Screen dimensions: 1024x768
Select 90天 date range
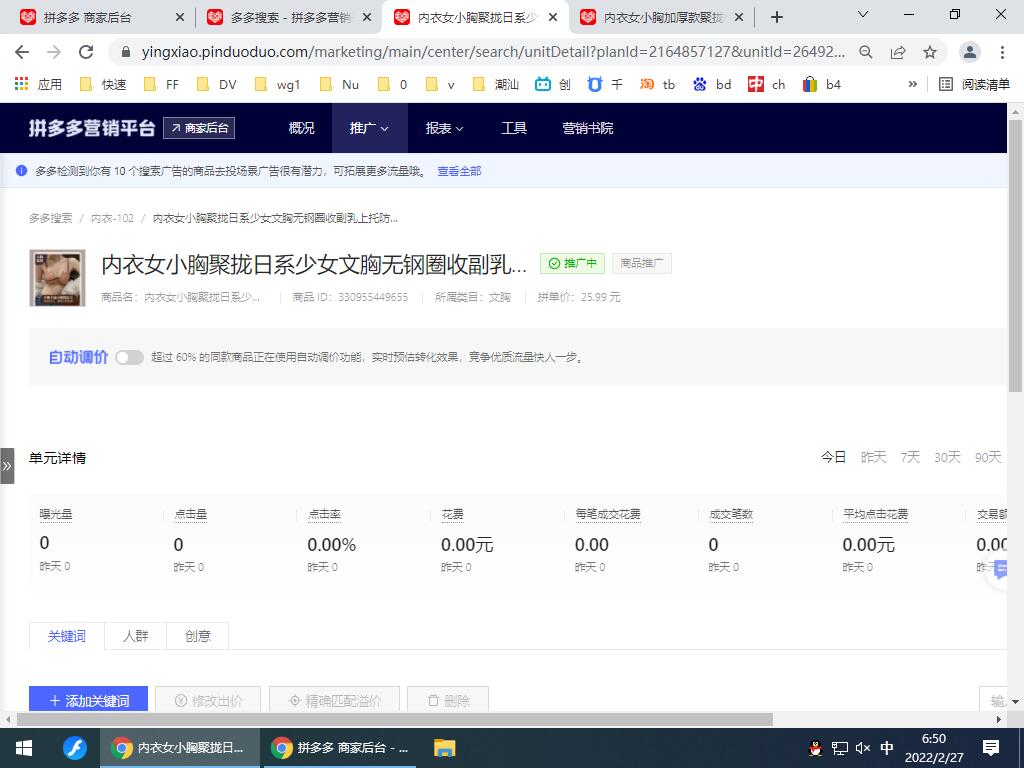click(988, 457)
